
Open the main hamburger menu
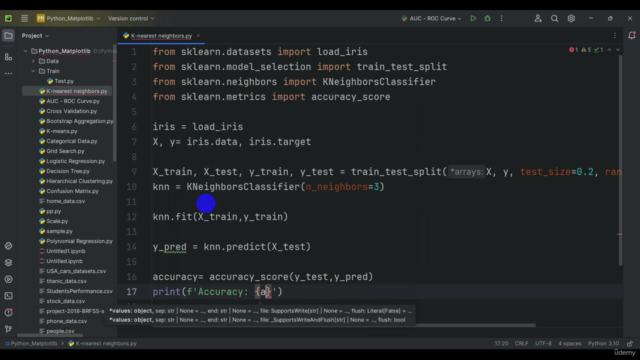24,18
